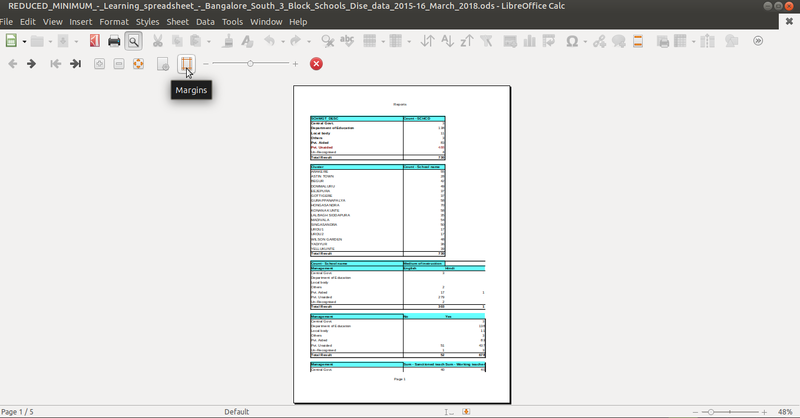Toggle the Full Screen preview icon
Viewport: 800px width, 418px height.
138,64
